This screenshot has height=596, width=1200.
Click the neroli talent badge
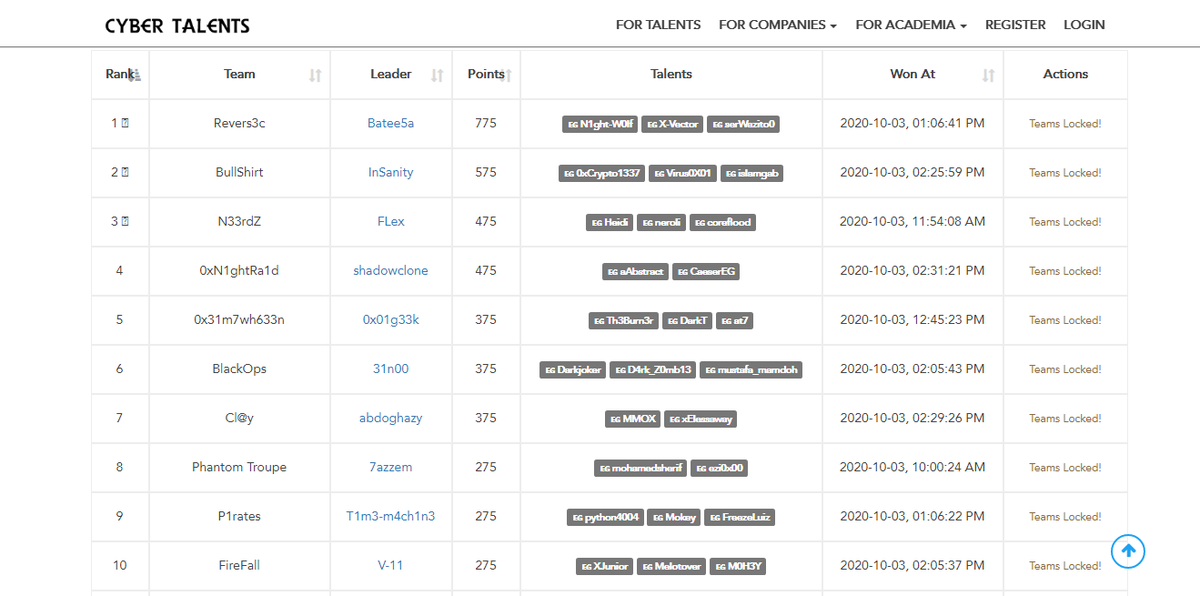pos(662,222)
